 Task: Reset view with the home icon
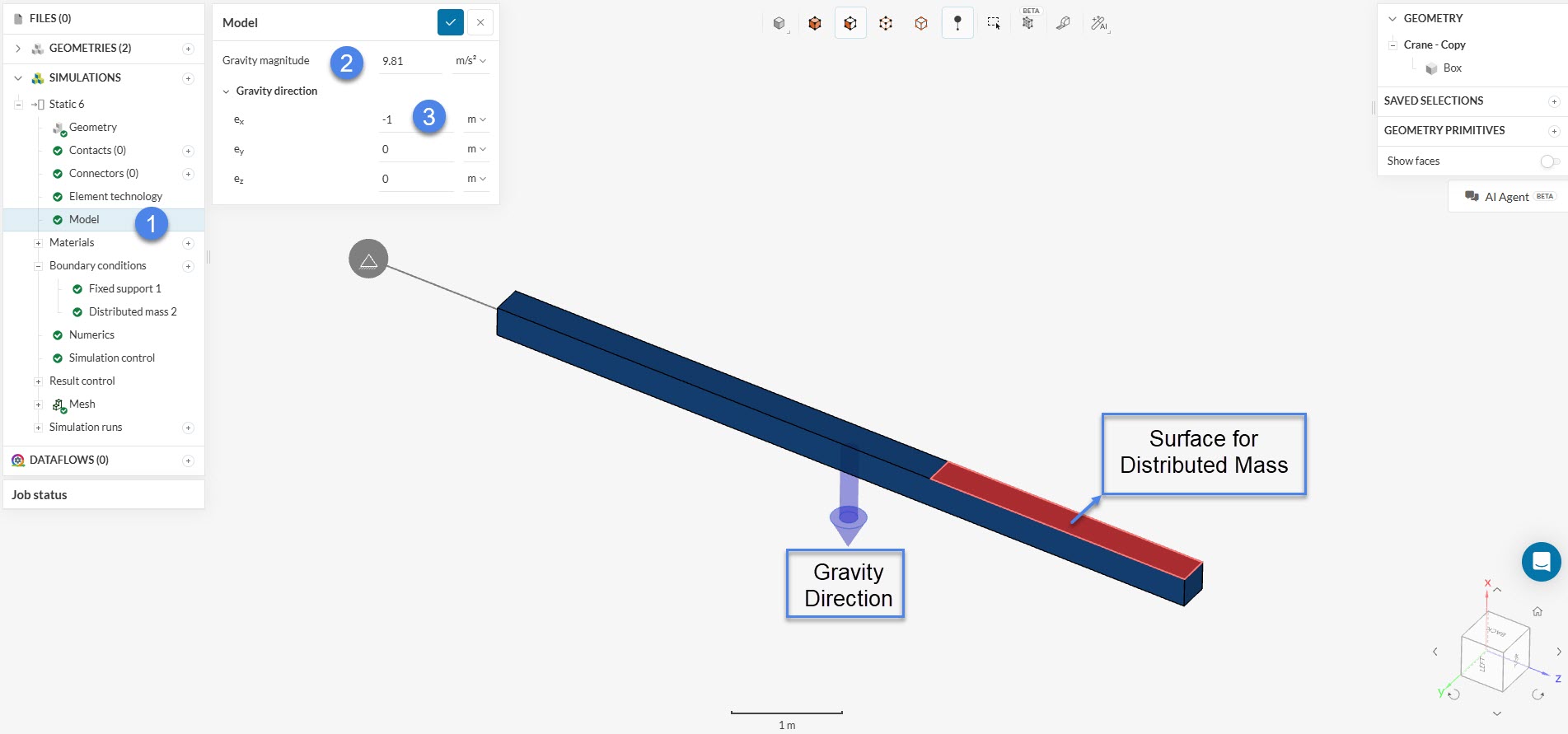1537,611
